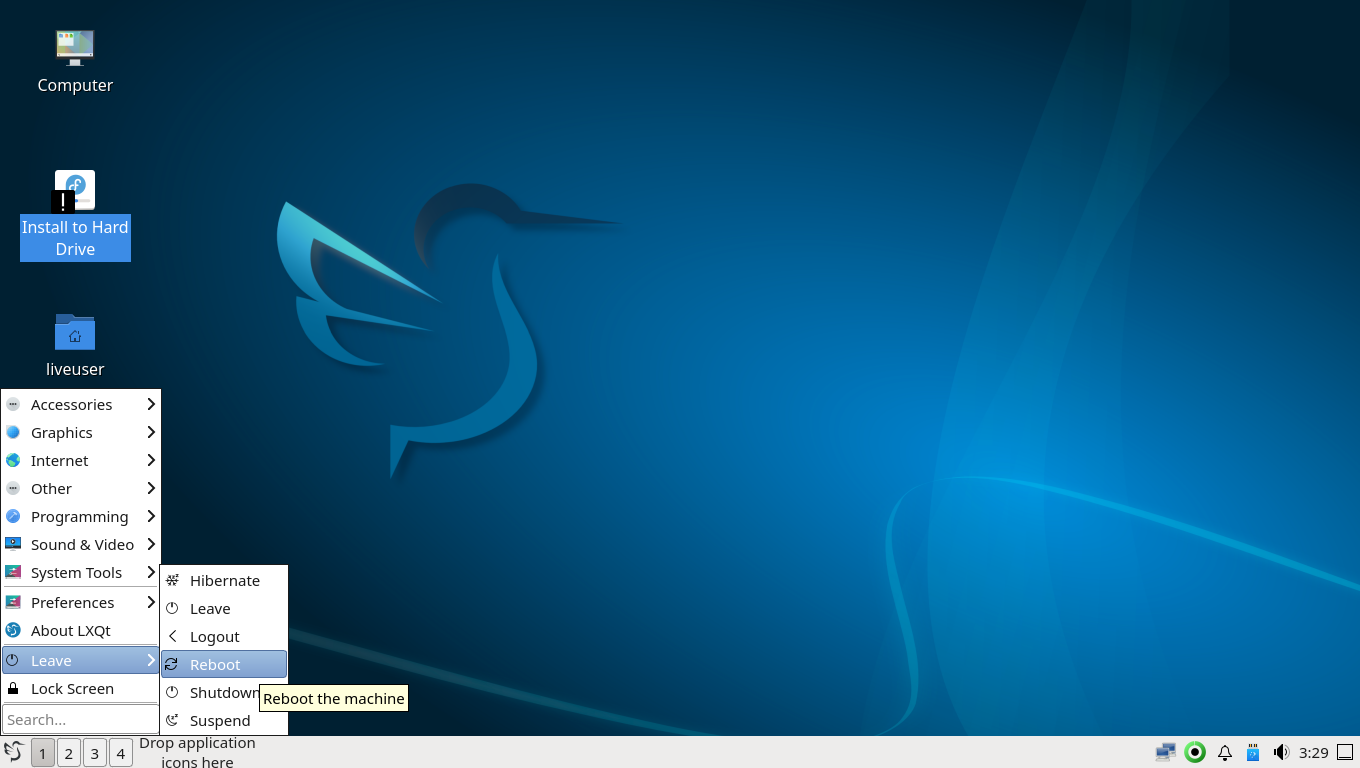Image resolution: width=1360 pixels, height=768 pixels.
Task: Choose Suspend from the submenu
Action: [224, 721]
